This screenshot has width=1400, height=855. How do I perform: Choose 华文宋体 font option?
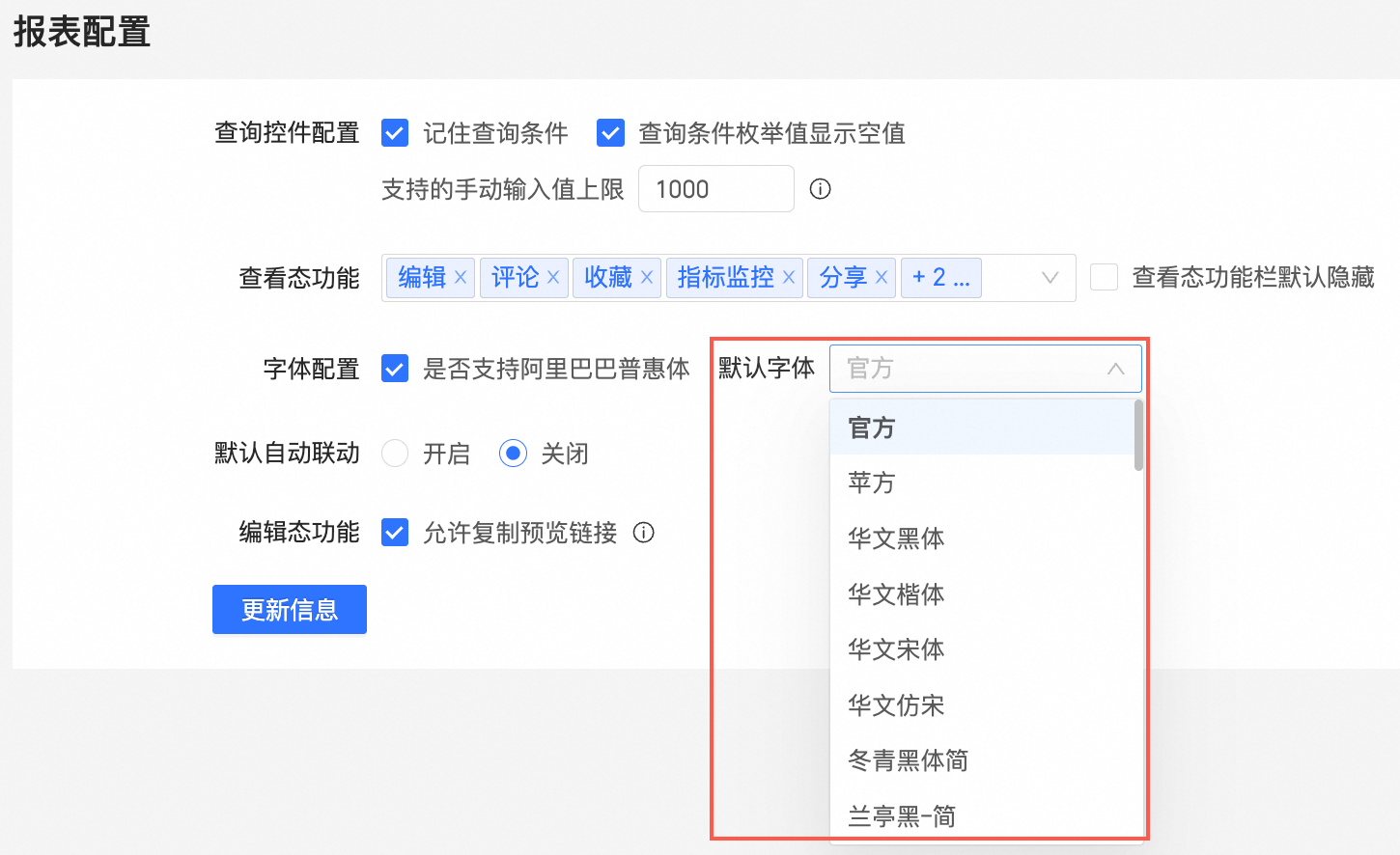tap(982, 649)
